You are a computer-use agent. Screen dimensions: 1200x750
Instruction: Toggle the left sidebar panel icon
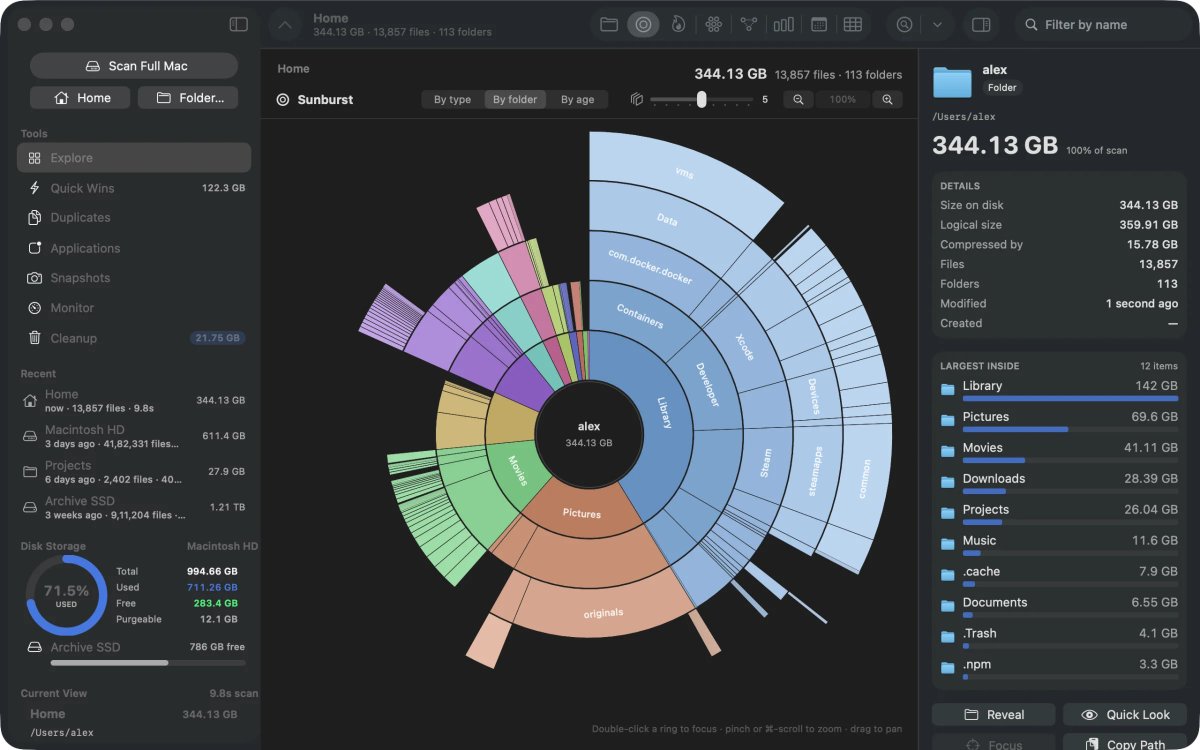pos(238,24)
